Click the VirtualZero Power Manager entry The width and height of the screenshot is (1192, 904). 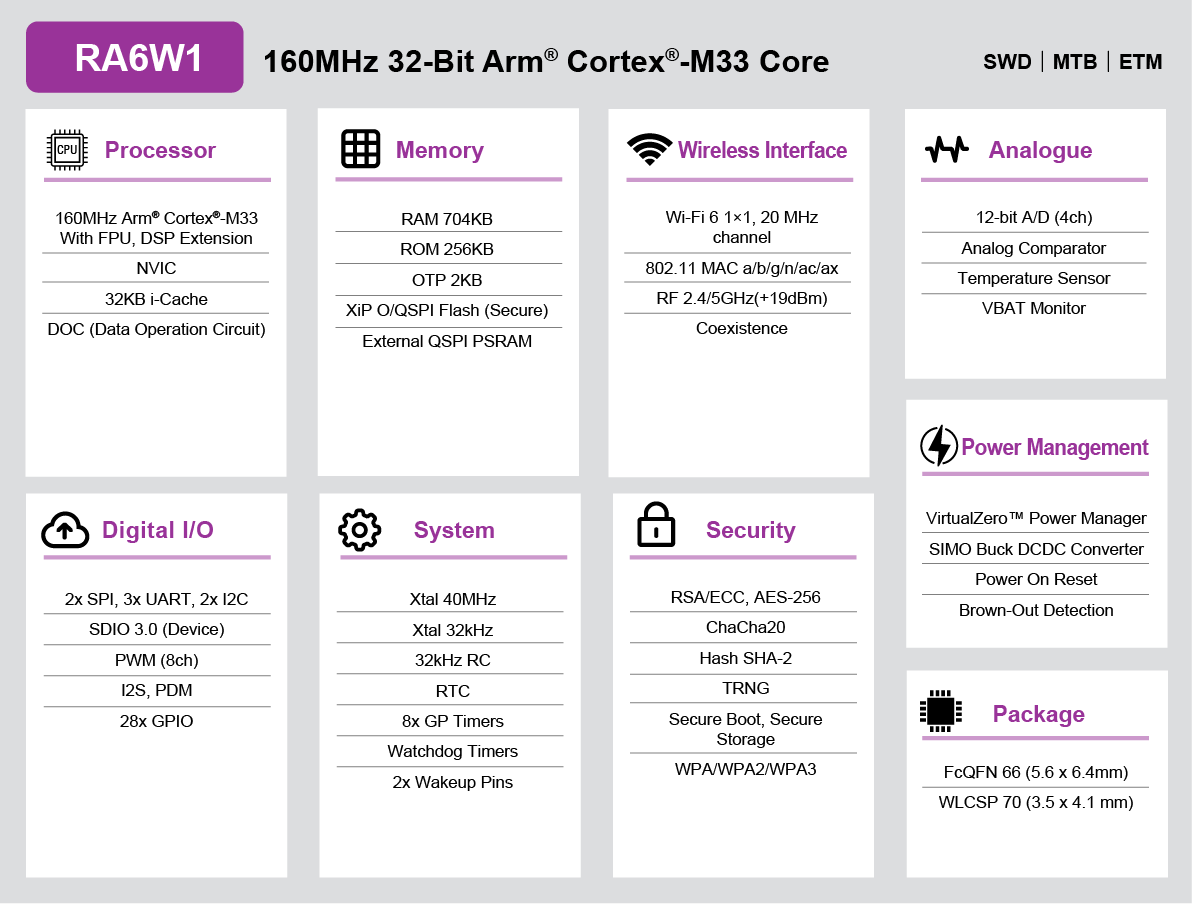click(1036, 518)
